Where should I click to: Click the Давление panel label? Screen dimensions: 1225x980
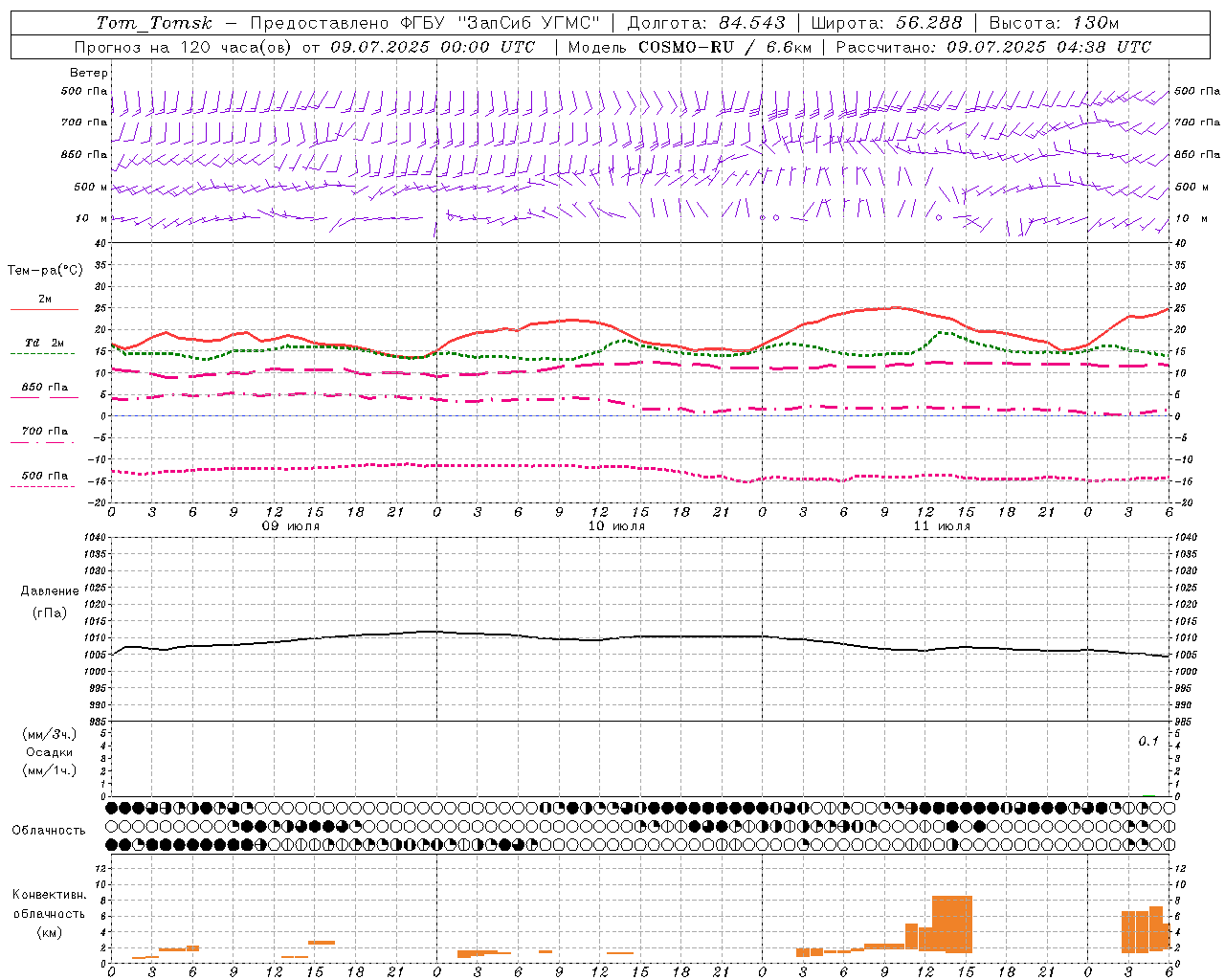coord(50,590)
